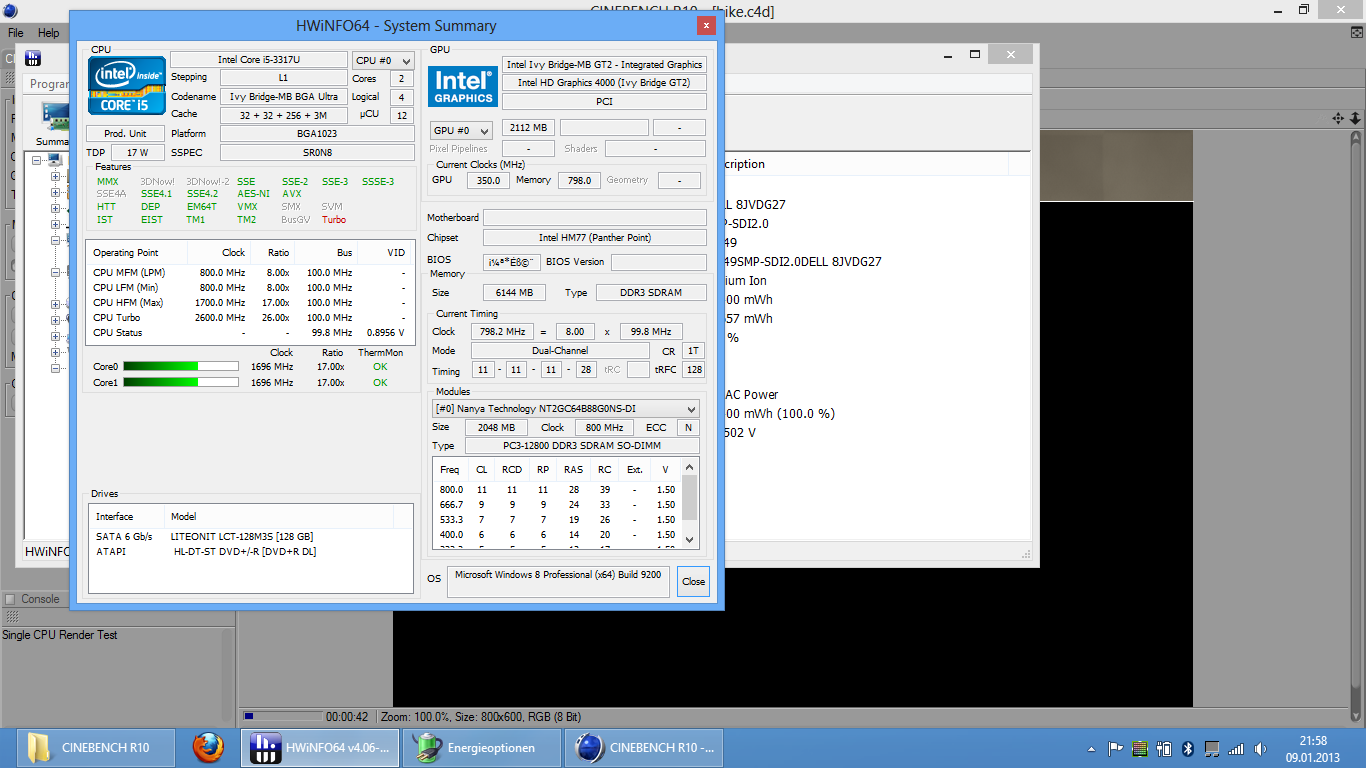
Task: Click the PC3-12800 DDR3 SDRAM SO-DIMM type
Action: (581, 446)
